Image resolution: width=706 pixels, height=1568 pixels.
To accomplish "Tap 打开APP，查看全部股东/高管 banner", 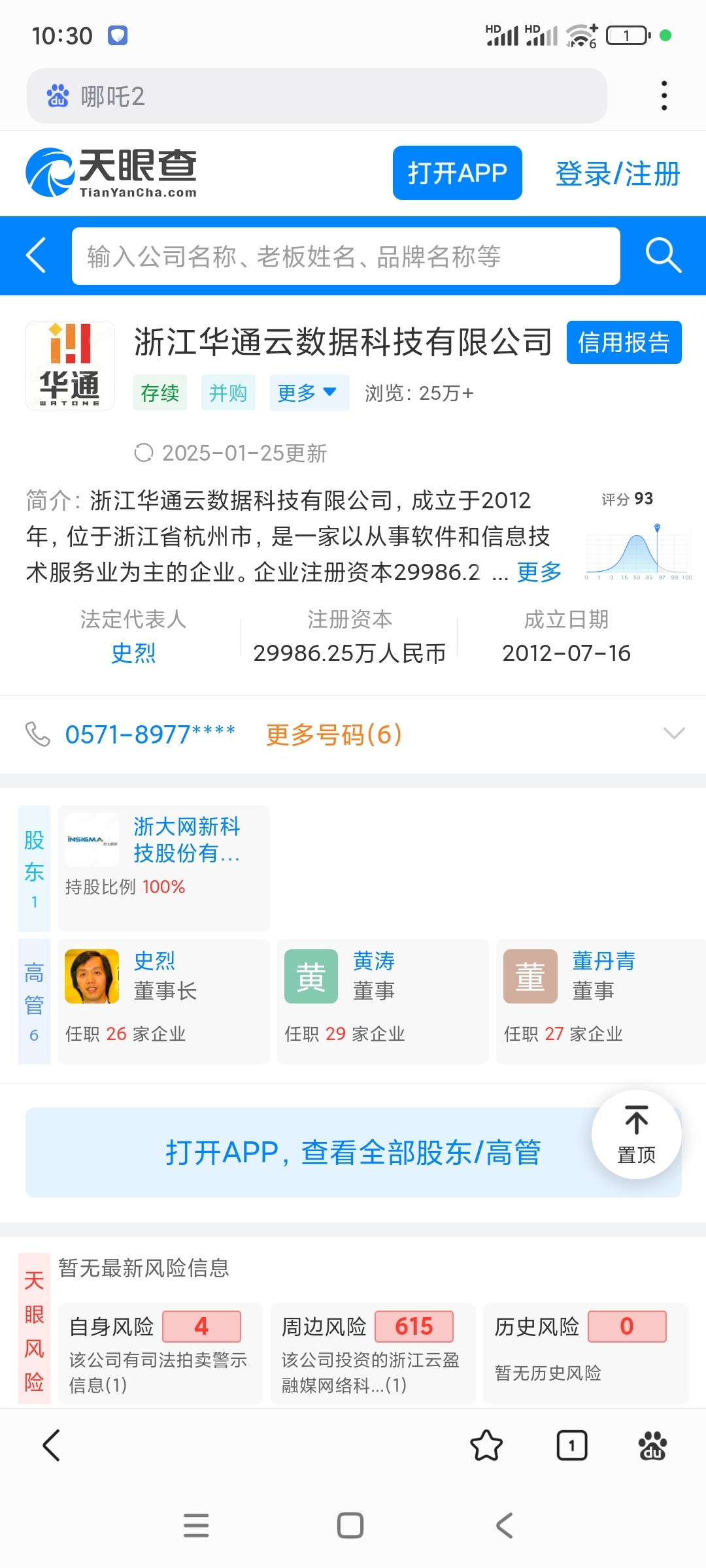I will [x=353, y=1152].
